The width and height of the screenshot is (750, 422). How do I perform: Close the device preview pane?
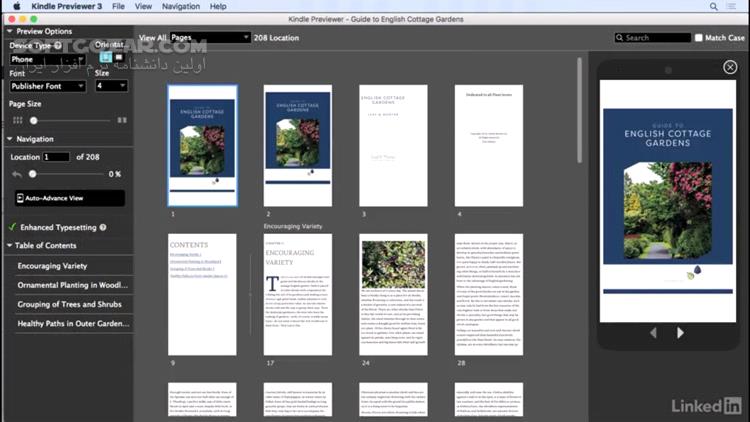pyautogui.click(x=730, y=67)
